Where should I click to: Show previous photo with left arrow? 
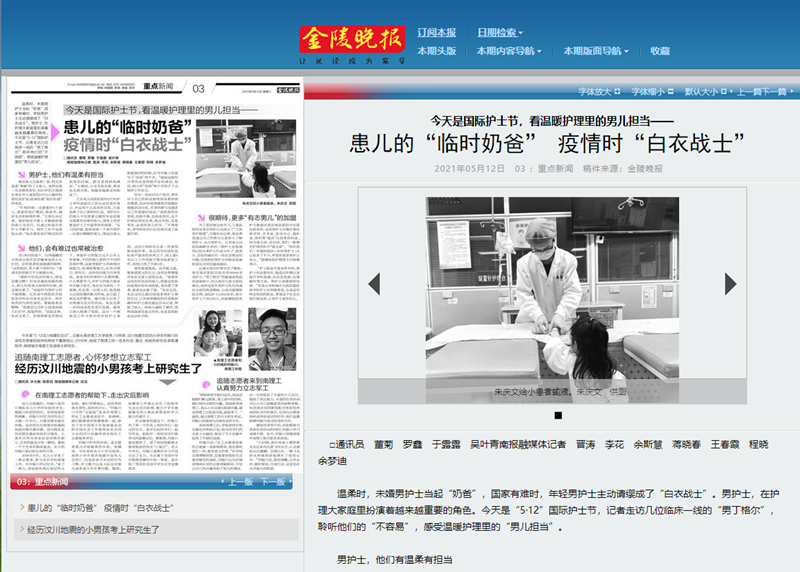[x=374, y=284]
